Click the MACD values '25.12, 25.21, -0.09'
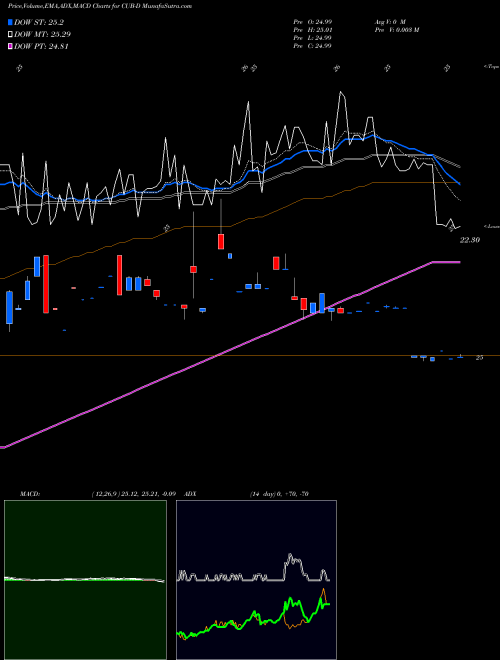 pyautogui.click(x=149, y=494)
